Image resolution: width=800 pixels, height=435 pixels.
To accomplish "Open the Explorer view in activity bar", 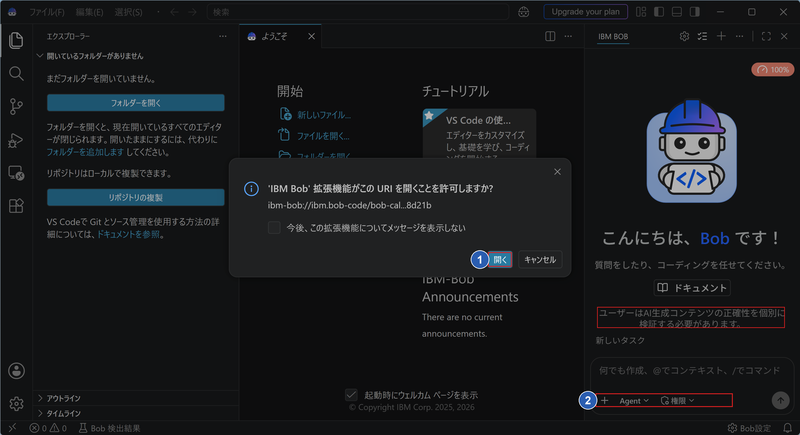I will click(16, 40).
